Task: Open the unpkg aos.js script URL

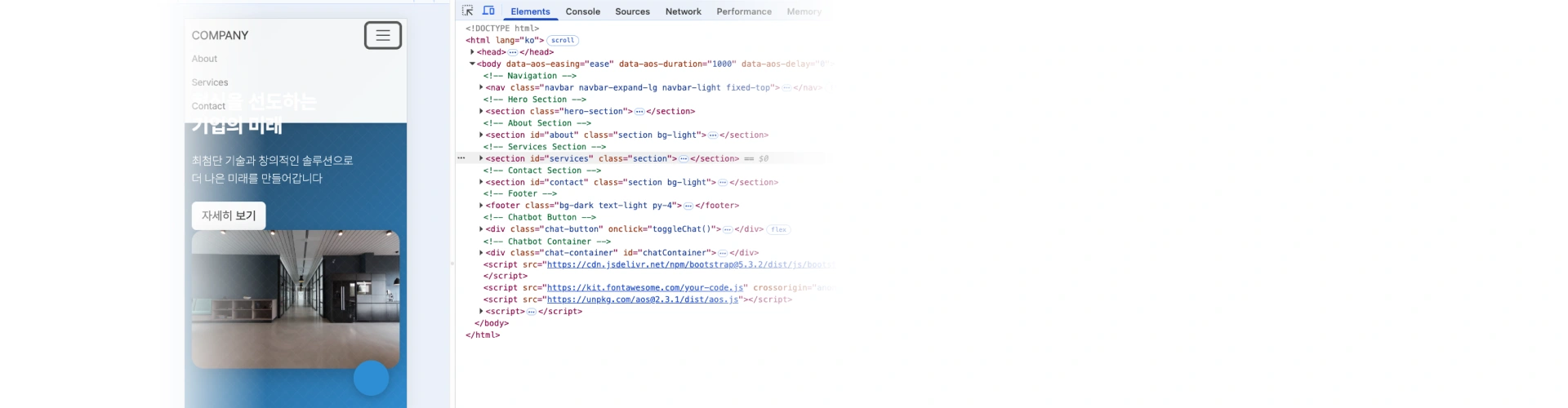Action: [643, 299]
